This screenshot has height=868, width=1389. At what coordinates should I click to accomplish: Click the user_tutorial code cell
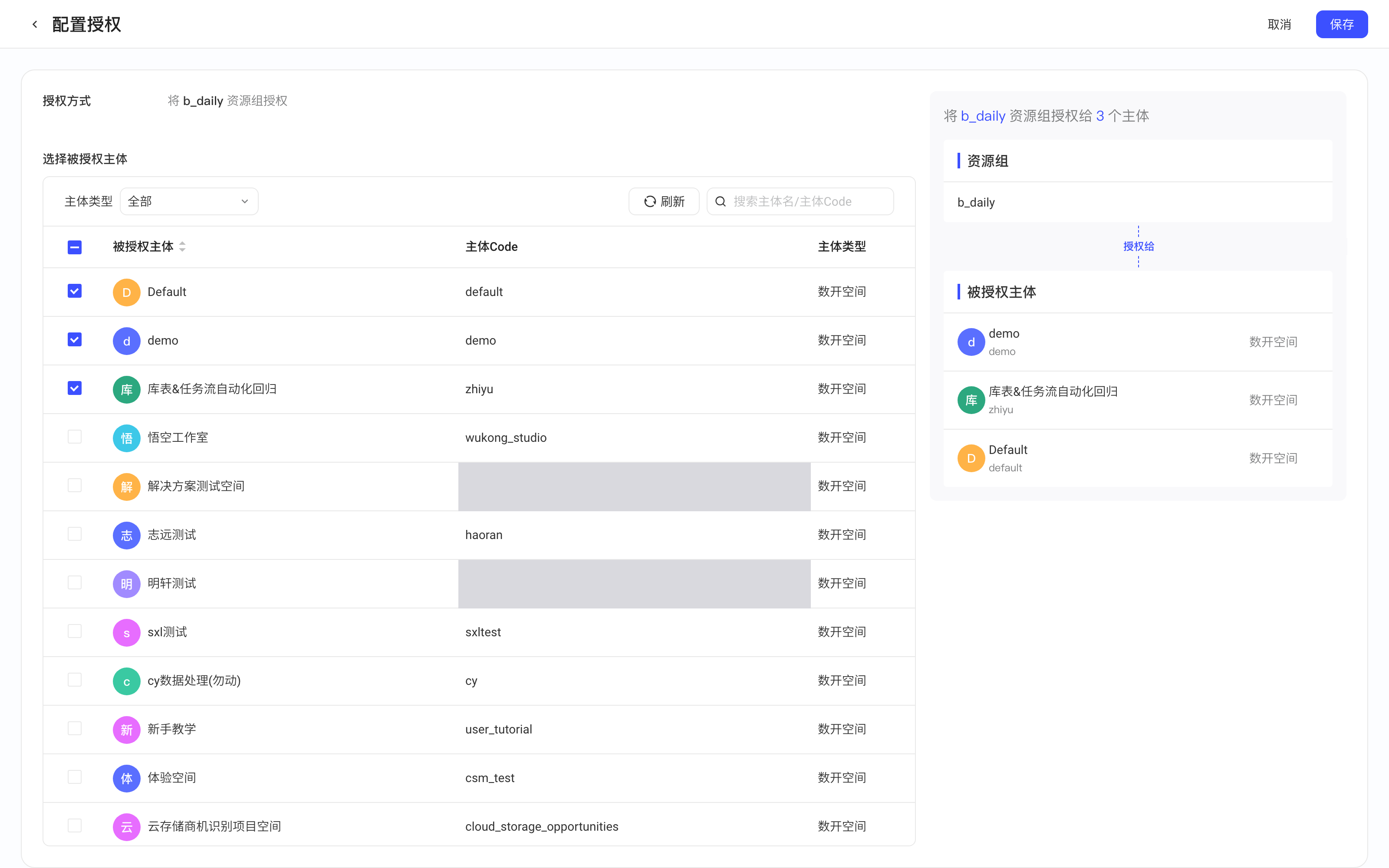coord(499,729)
